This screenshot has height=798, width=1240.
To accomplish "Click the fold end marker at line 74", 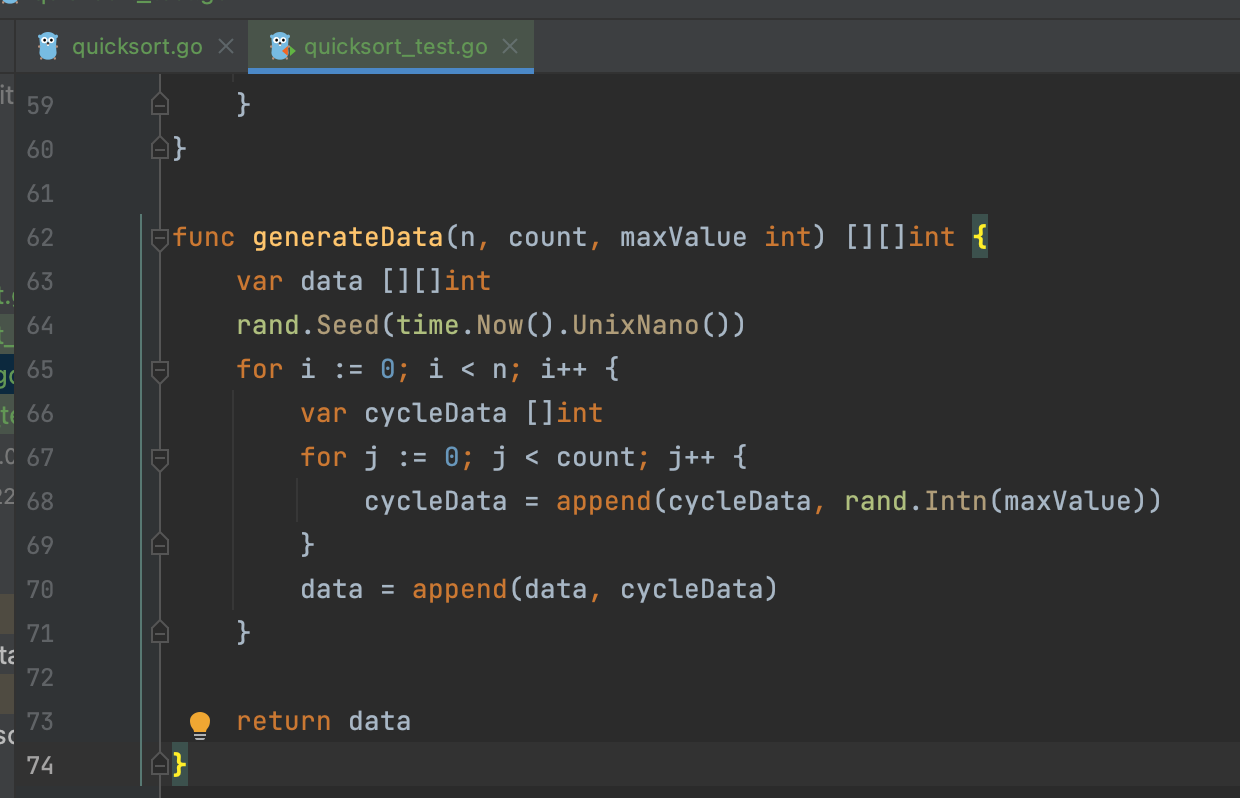I will 159,765.
